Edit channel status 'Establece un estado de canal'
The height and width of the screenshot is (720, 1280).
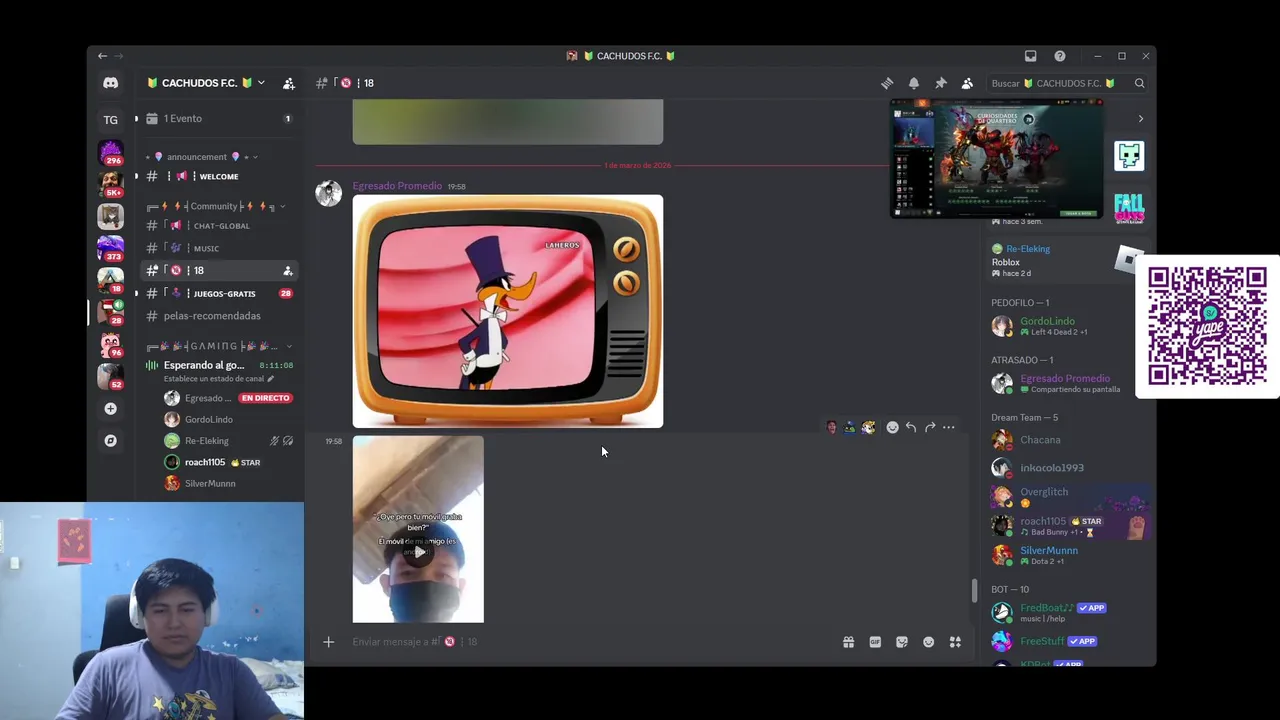219,379
